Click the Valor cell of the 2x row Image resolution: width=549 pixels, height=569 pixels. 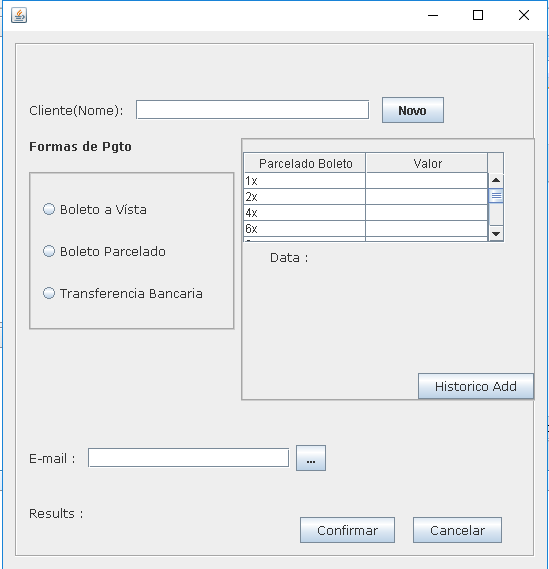click(427, 197)
